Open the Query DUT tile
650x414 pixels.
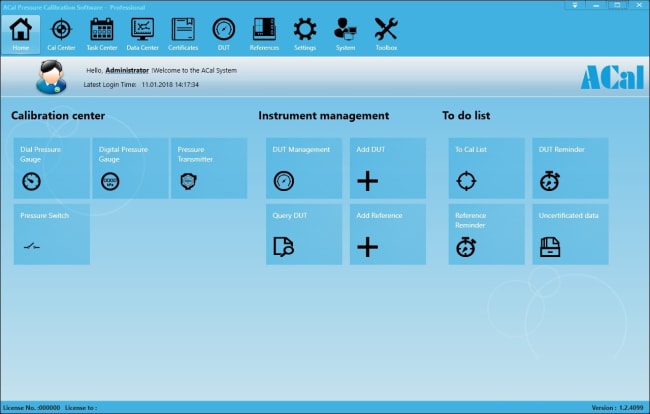tap(304, 234)
